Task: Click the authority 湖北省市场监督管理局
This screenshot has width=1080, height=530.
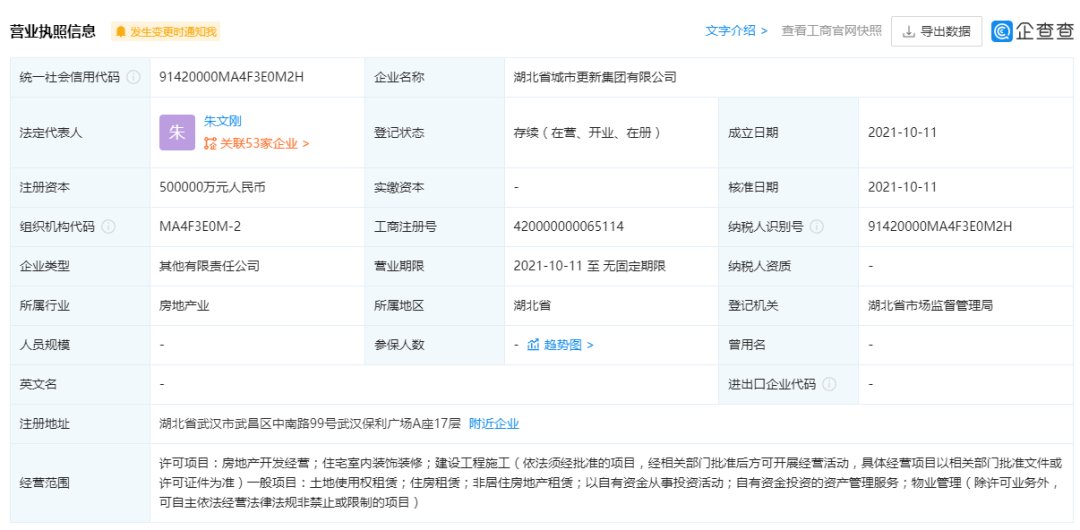Action: (931, 305)
